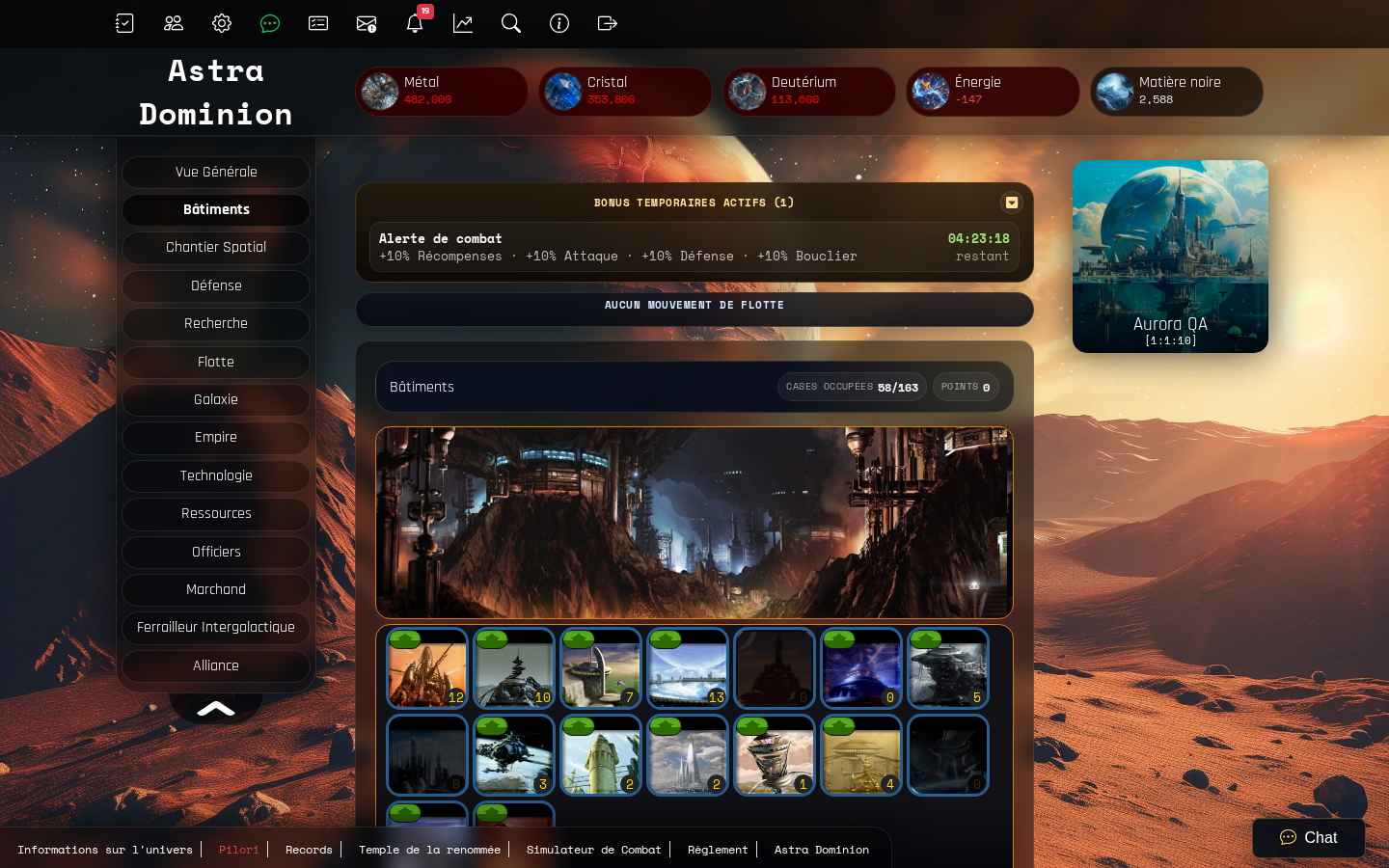This screenshot has height=868, width=1389.
Task: Click upgrade arrow on level 10 building
Action: (492, 639)
